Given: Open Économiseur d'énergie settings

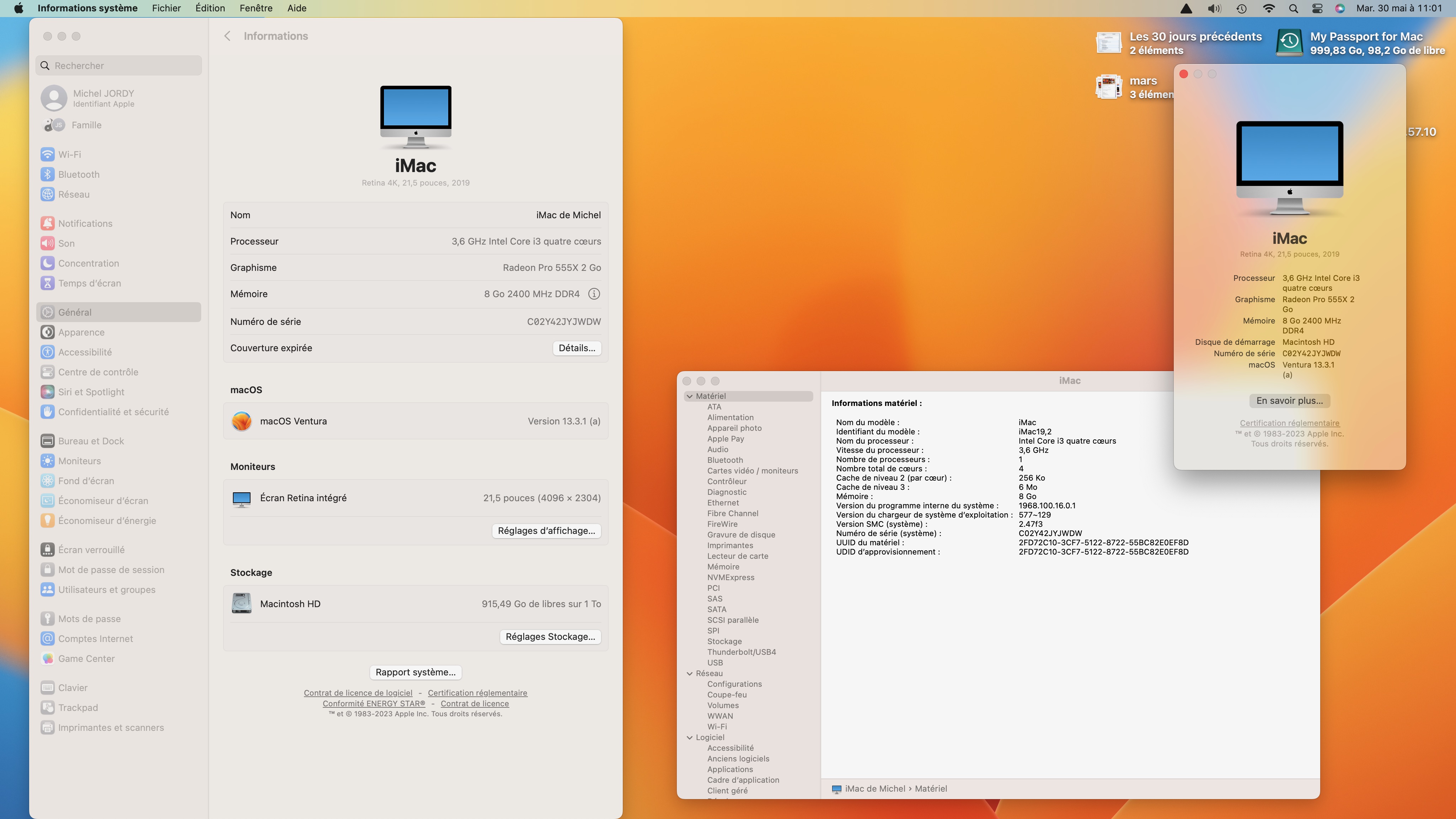Looking at the screenshot, I should 107,520.
